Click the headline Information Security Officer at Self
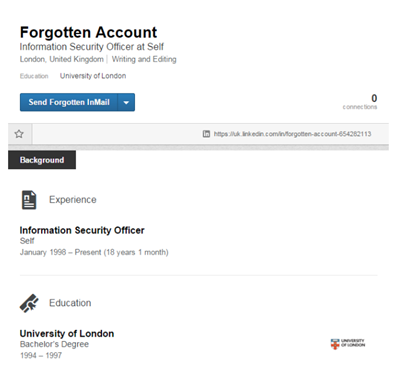This screenshot has height=392, width=400. 92,47
